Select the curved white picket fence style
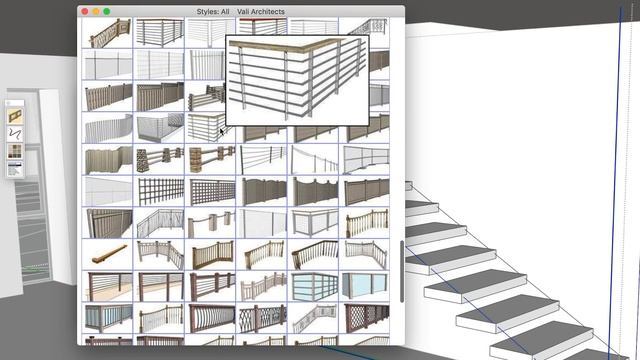The image size is (640, 360). click(108, 128)
